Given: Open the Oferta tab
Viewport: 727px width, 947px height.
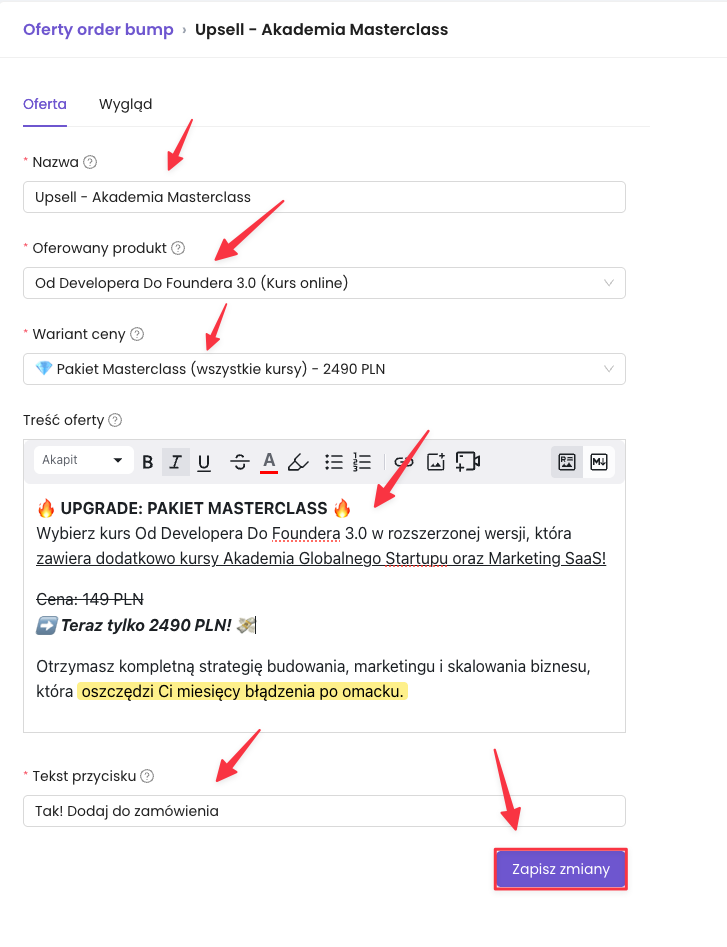Looking at the screenshot, I should click(45, 104).
